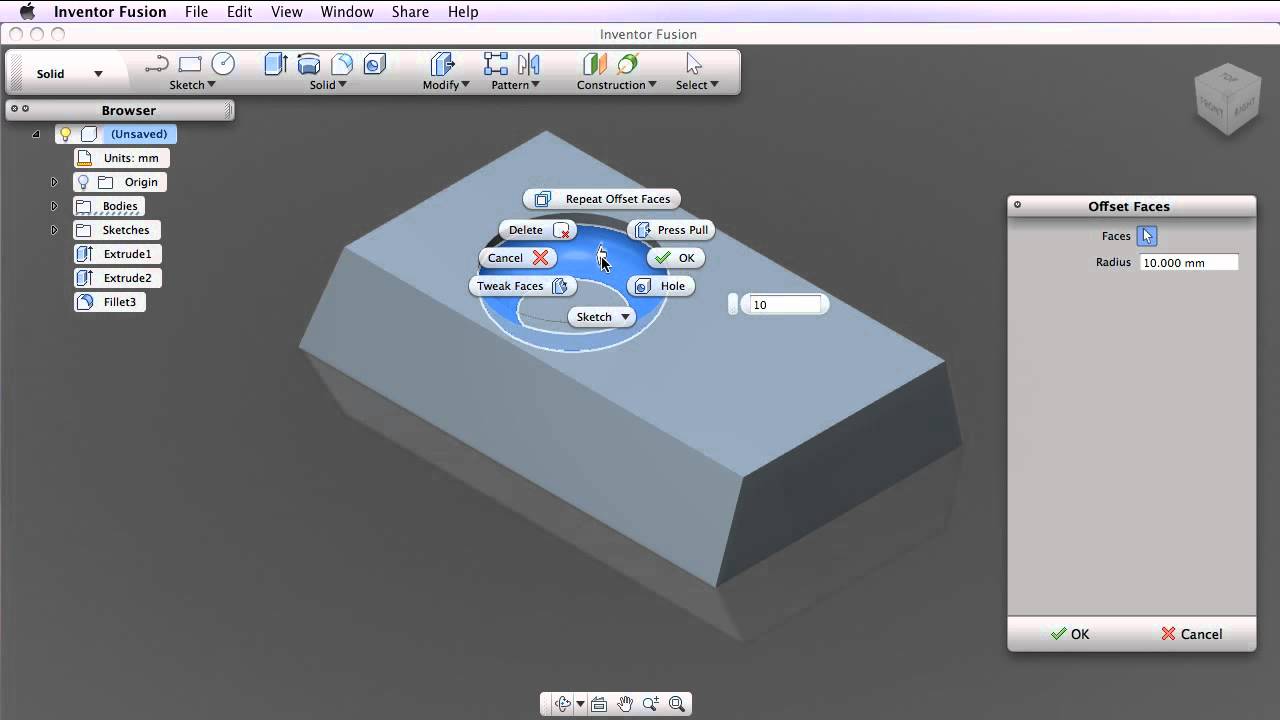Choose the Fillet tool in Solid group
Viewport: 1280px width, 720px height.
coord(342,64)
